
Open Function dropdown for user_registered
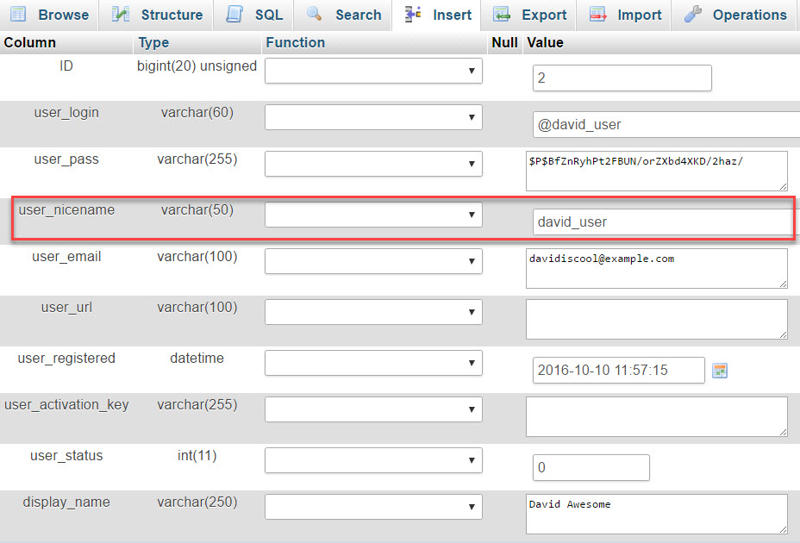coord(373,363)
